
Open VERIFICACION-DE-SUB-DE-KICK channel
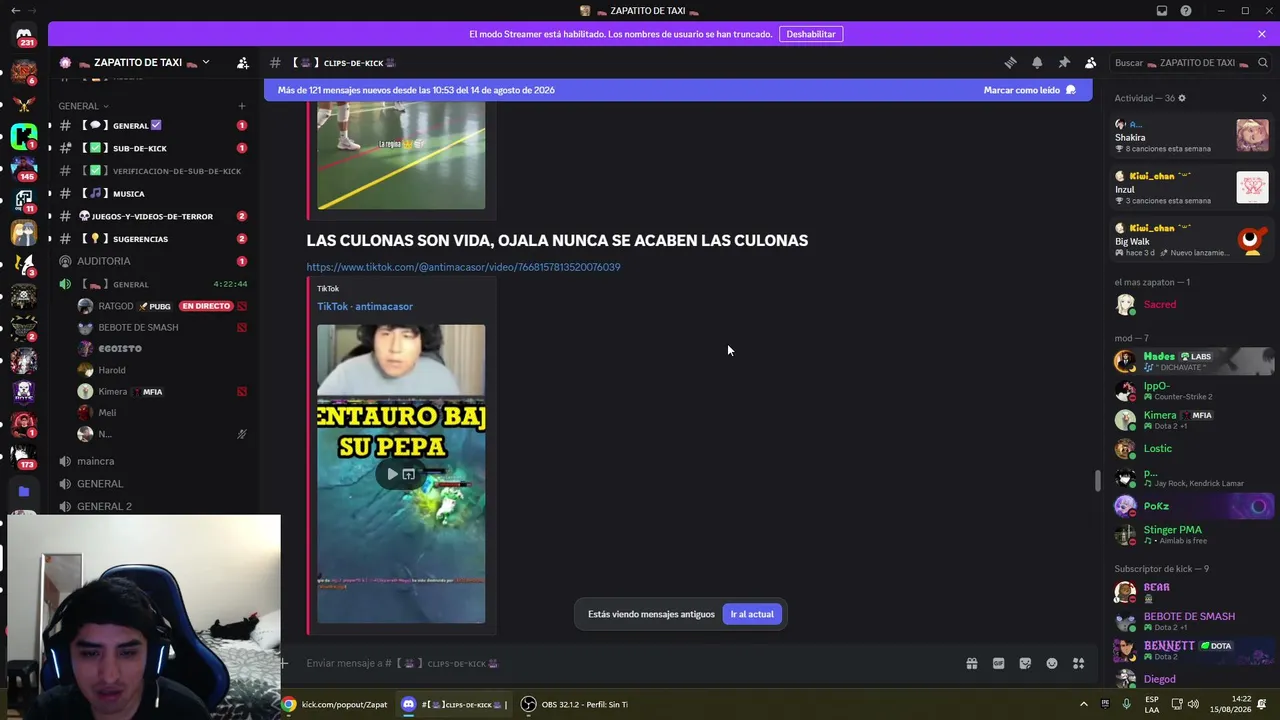point(152,171)
